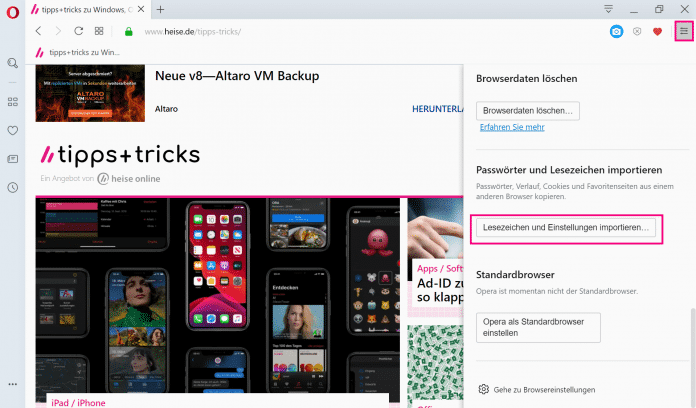Click Lesezeichen und Einstellungen importieren button
The height and width of the screenshot is (408, 696).
[x=566, y=228]
